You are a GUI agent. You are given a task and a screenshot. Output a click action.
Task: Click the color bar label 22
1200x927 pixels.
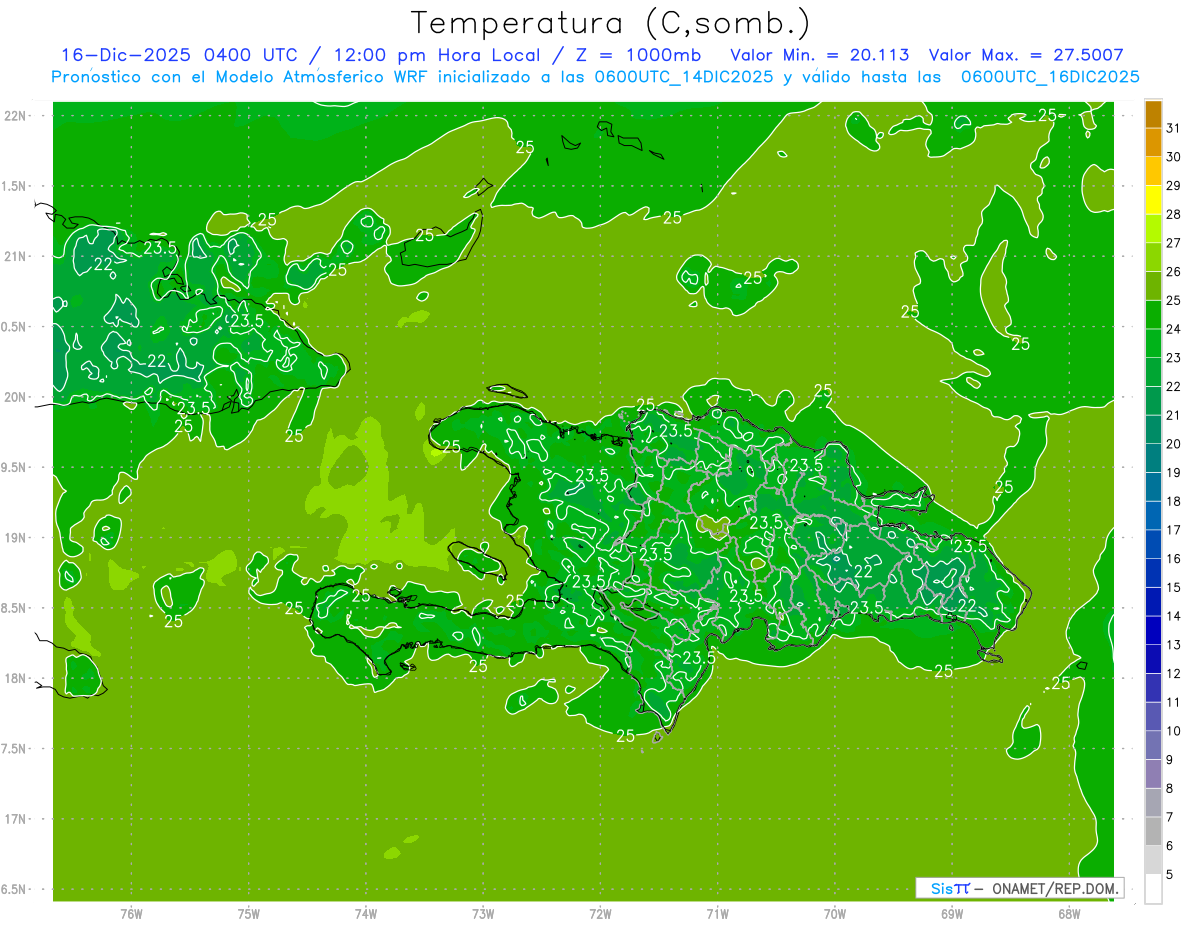point(1174,386)
